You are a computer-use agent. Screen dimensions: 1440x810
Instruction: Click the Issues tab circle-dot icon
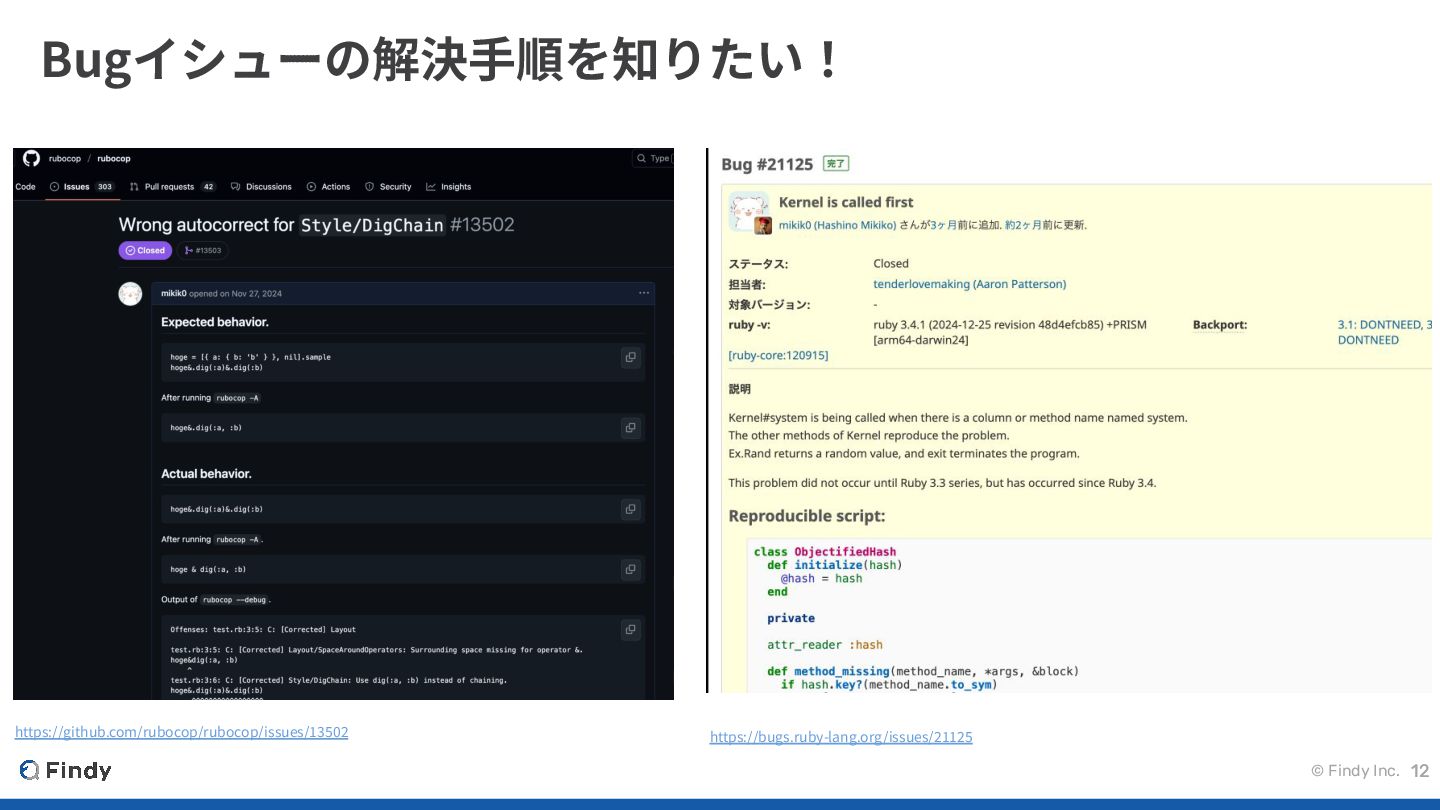point(54,187)
